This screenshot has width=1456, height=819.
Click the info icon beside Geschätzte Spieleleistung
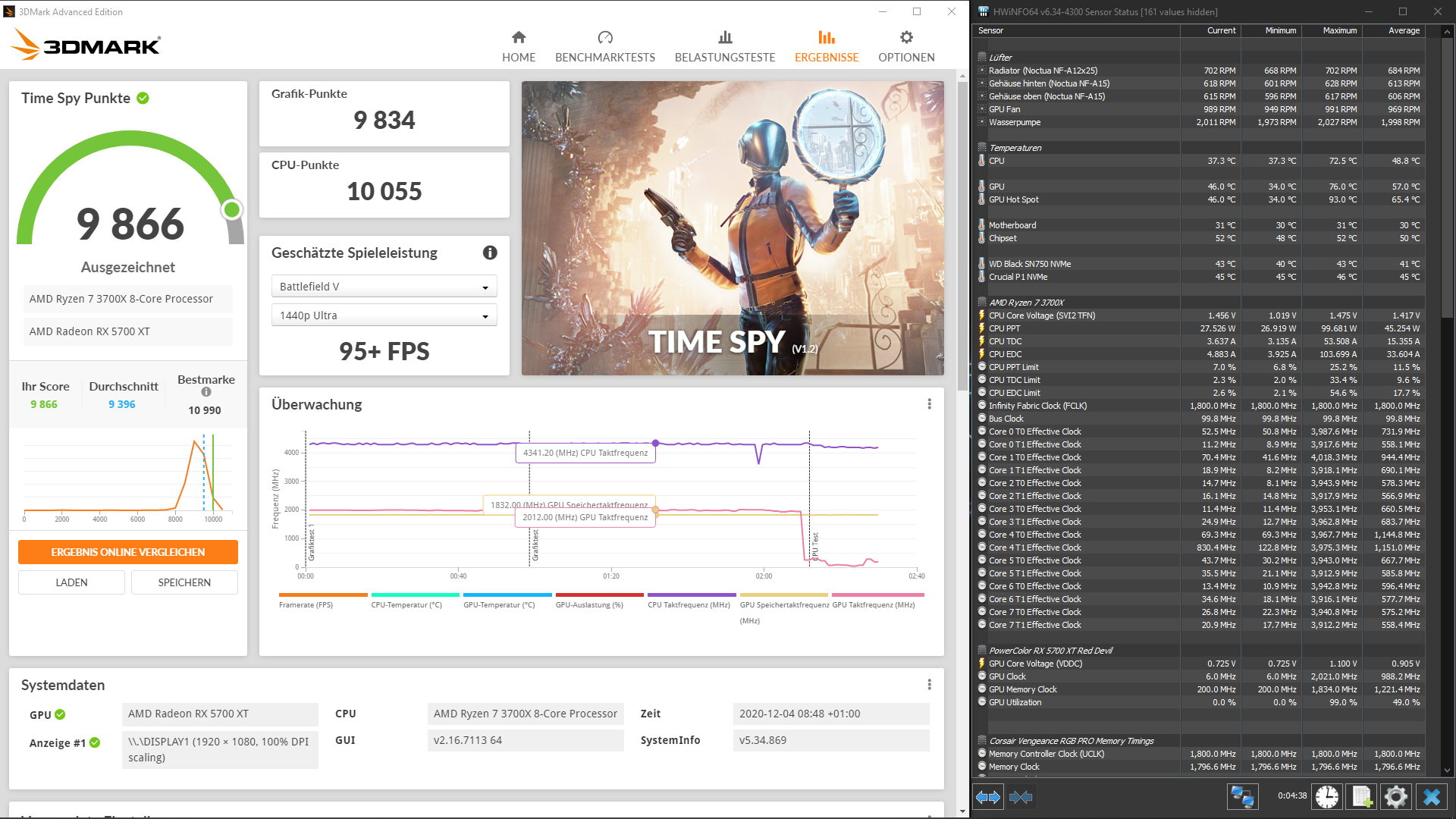(x=490, y=253)
